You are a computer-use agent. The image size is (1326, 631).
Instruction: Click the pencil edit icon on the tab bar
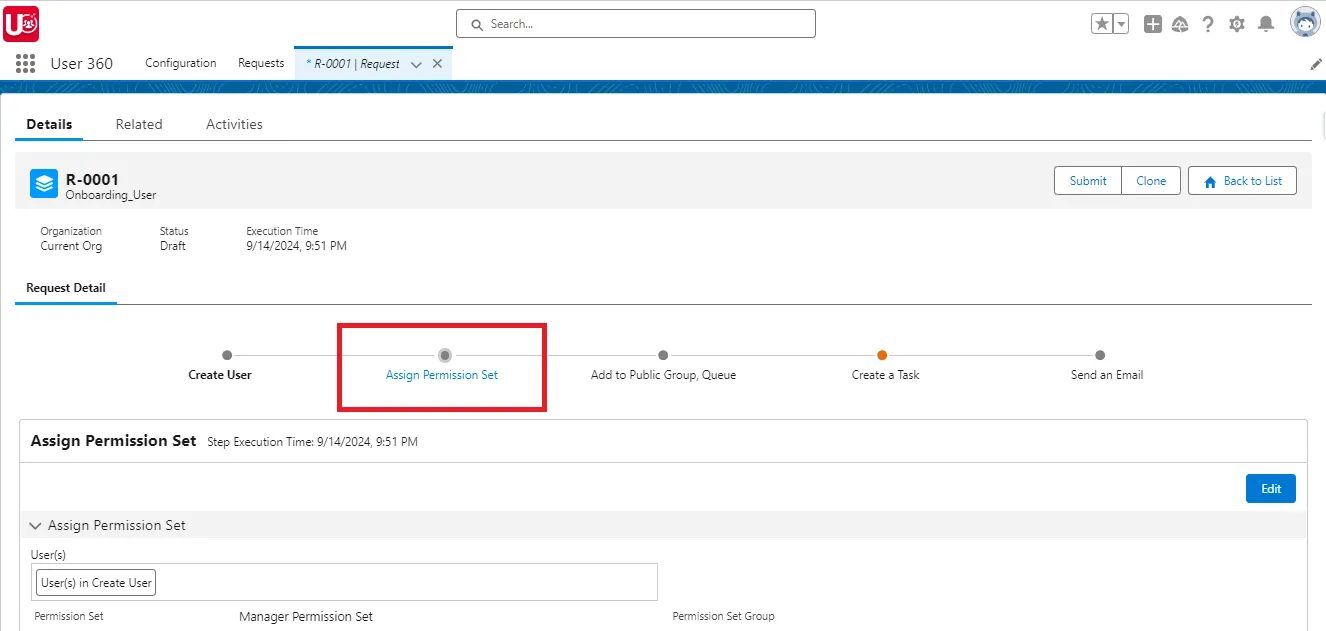tap(1315, 63)
